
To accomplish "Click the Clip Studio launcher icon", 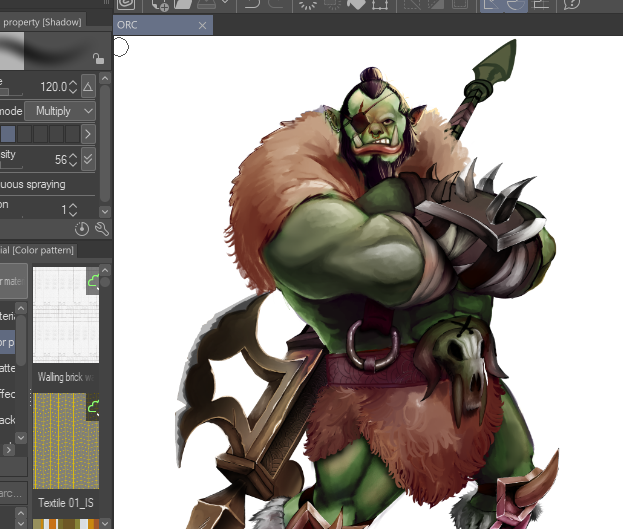I will pyautogui.click(x=126, y=4).
